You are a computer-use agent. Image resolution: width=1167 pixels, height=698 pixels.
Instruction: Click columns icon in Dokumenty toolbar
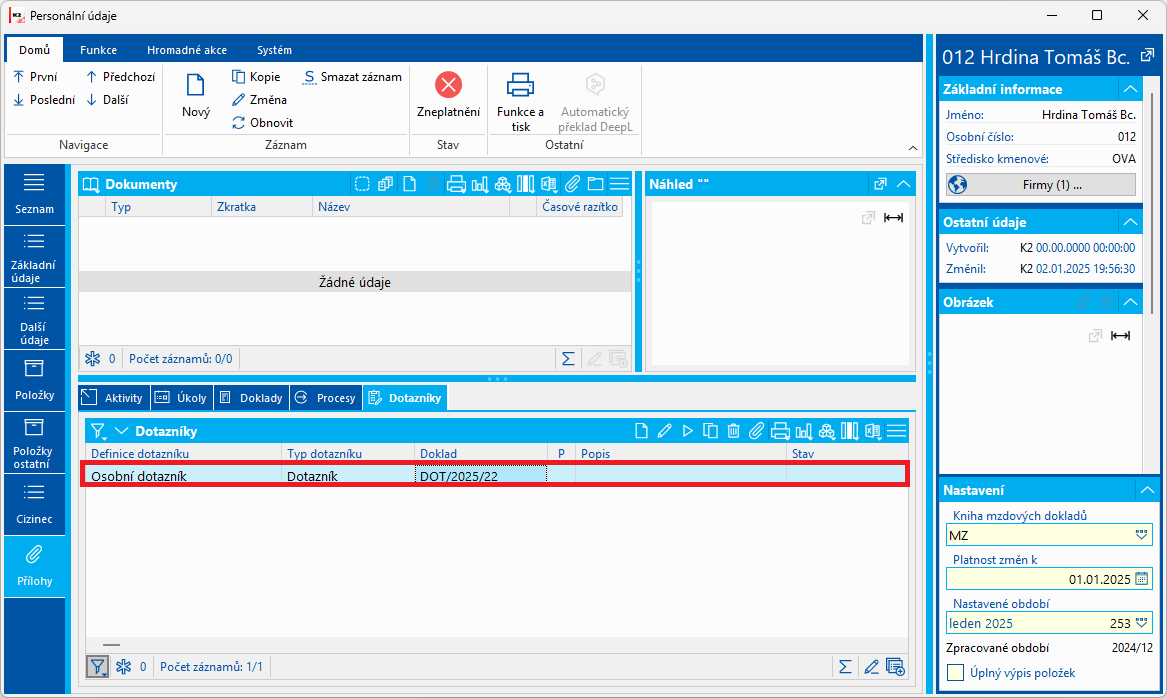tap(525, 184)
